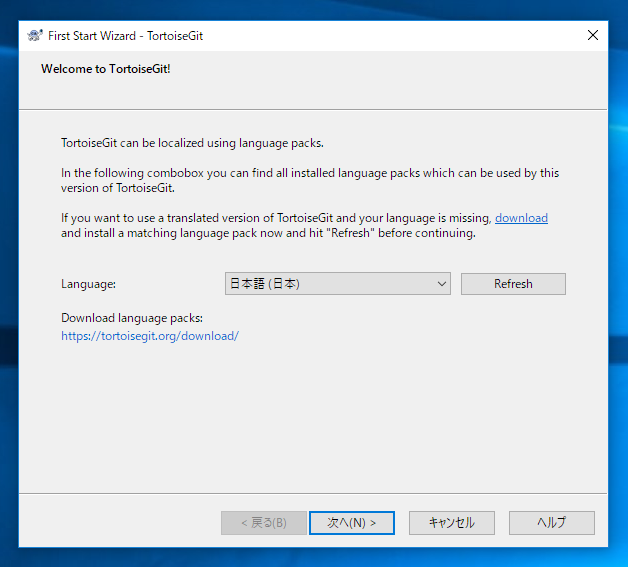
Task: Click the 次へ(N) > next button
Action: click(352, 523)
